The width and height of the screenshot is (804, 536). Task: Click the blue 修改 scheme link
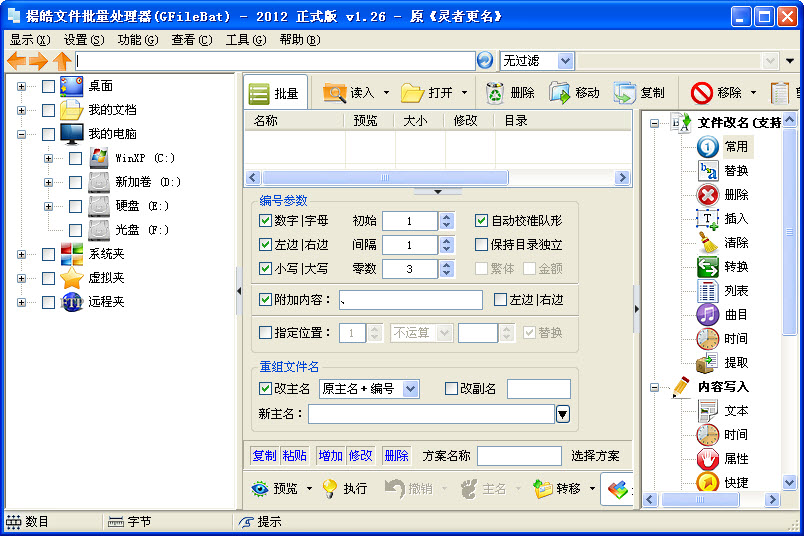[x=360, y=455]
